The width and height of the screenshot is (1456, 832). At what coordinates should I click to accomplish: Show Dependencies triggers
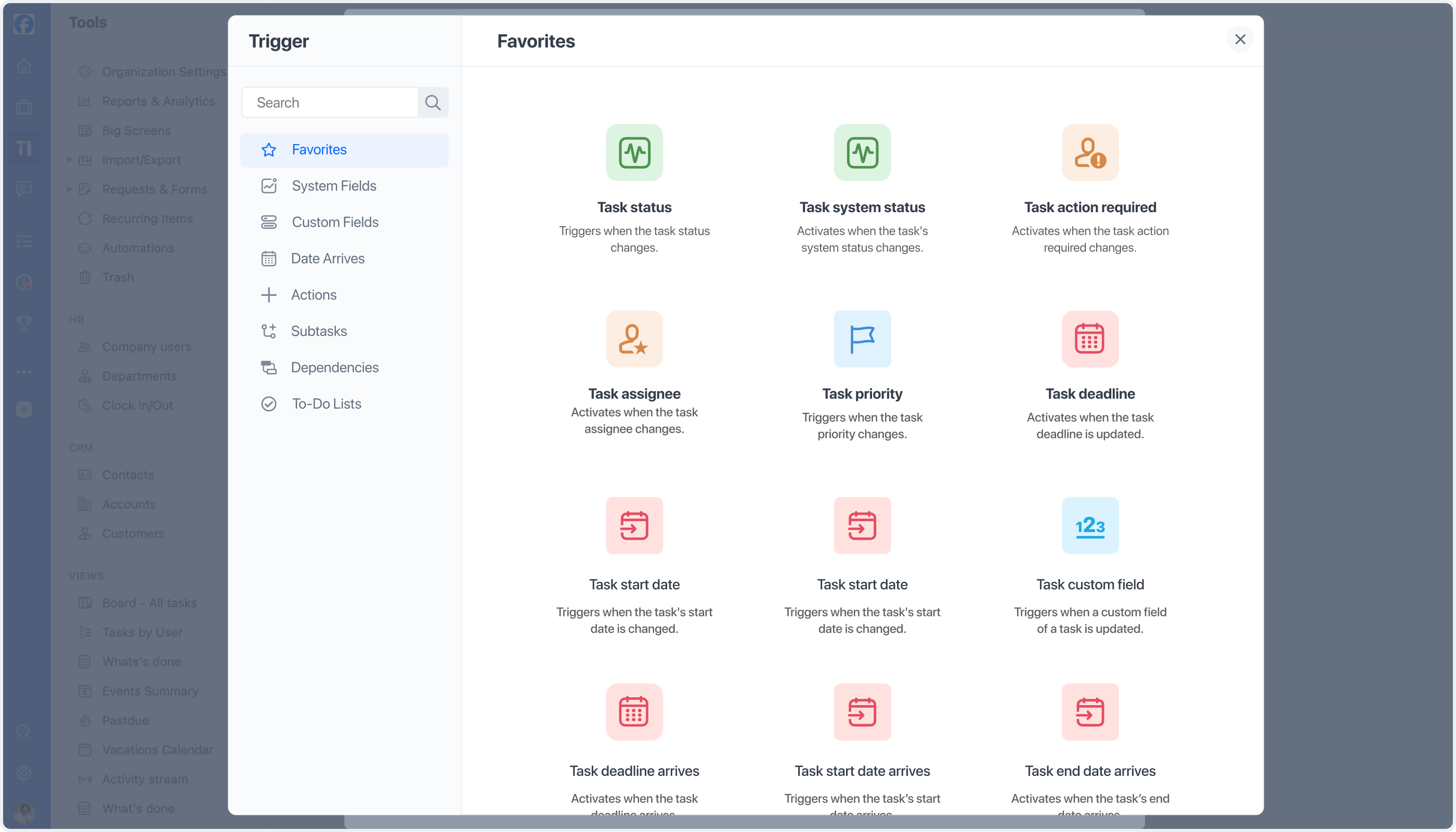[x=344, y=368]
